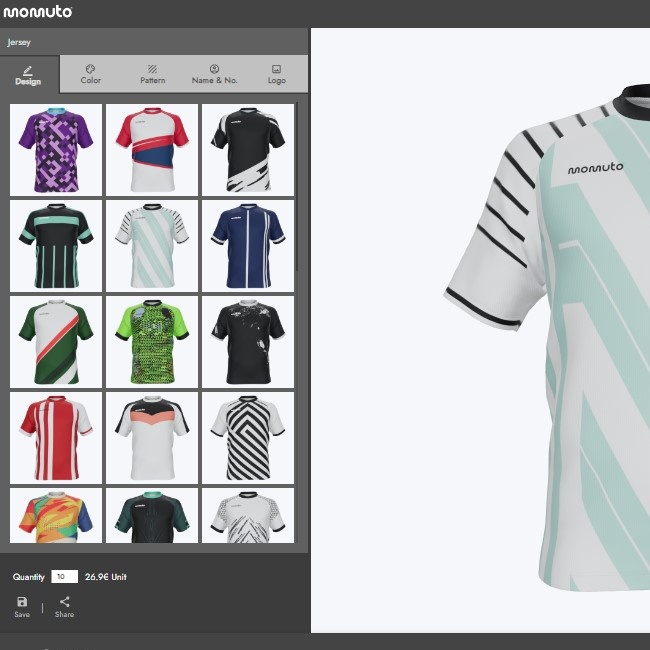The width and height of the screenshot is (650, 650).
Task: Click the 3D jersey preview
Action: point(547,336)
